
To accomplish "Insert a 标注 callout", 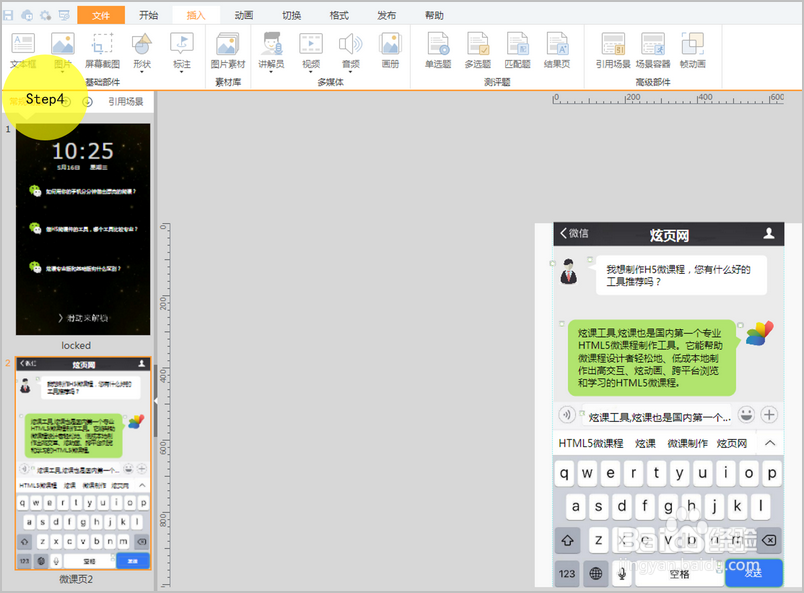I will click(182, 50).
